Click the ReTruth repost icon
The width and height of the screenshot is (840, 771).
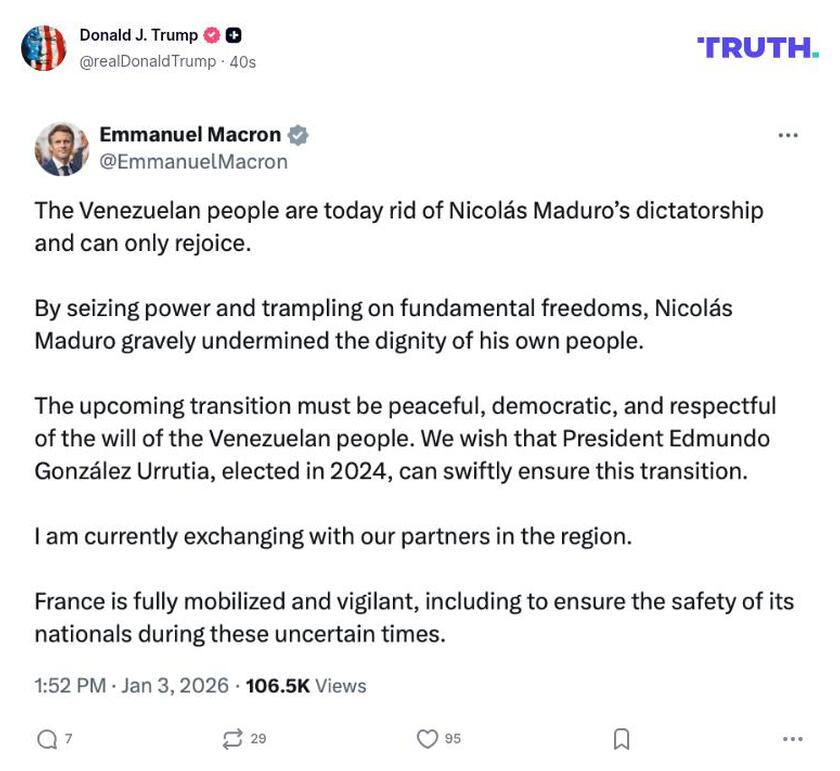[235, 739]
